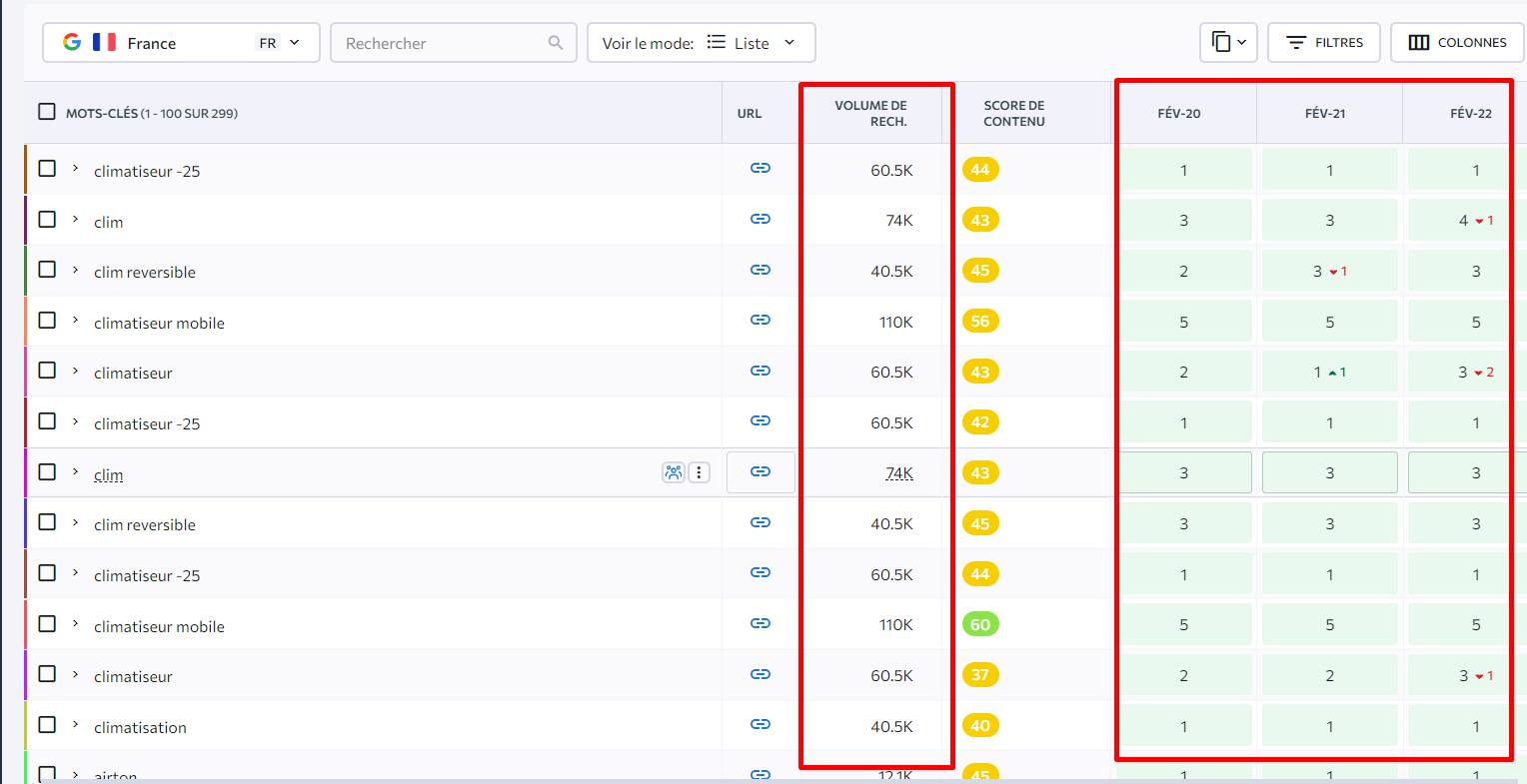Click the columns icon in COLONNES

1418,42
